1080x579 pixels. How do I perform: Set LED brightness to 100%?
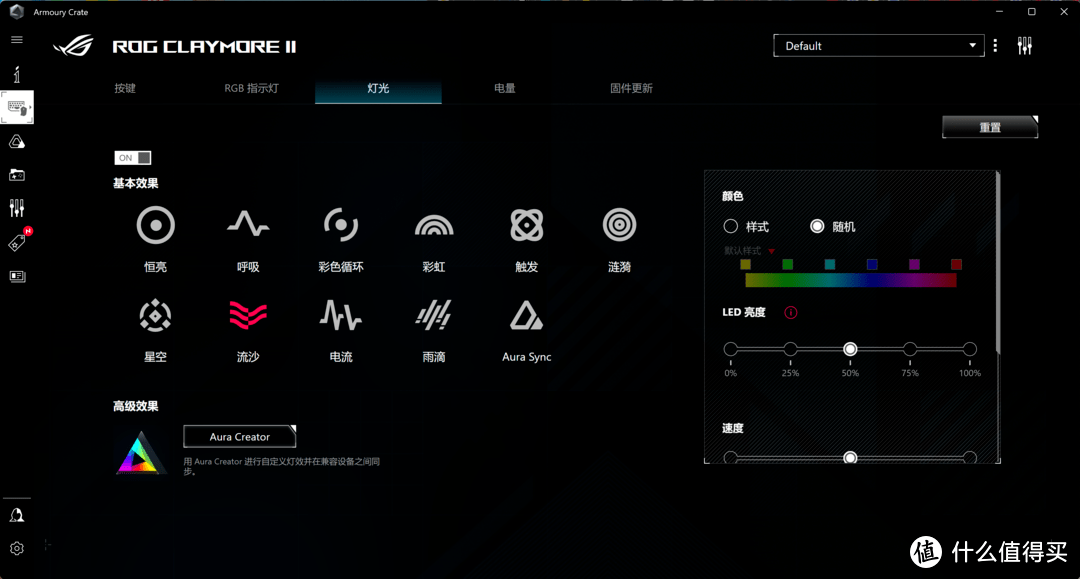click(x=970, y=349)
